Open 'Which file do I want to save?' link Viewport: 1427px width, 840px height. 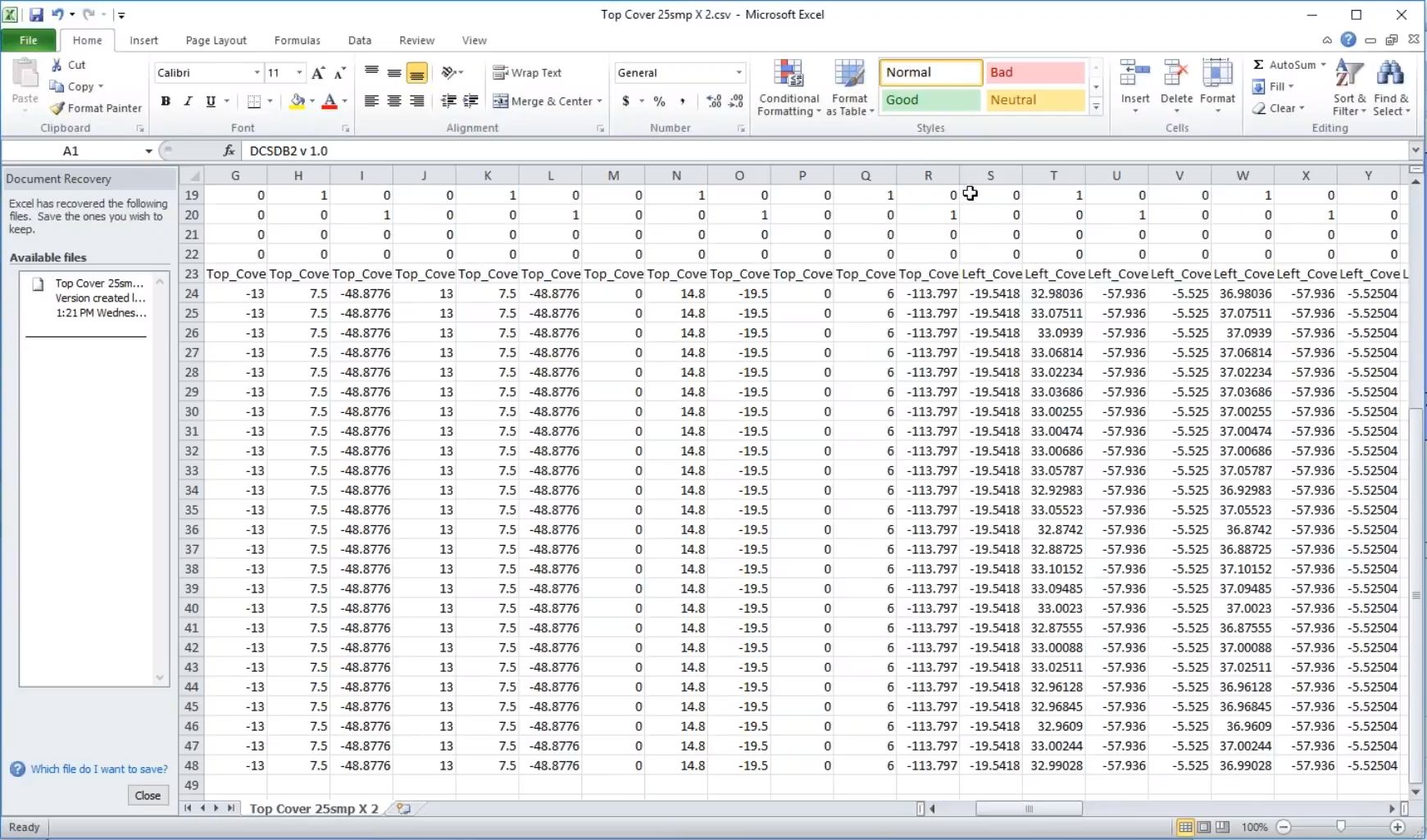tap(99, 769)
